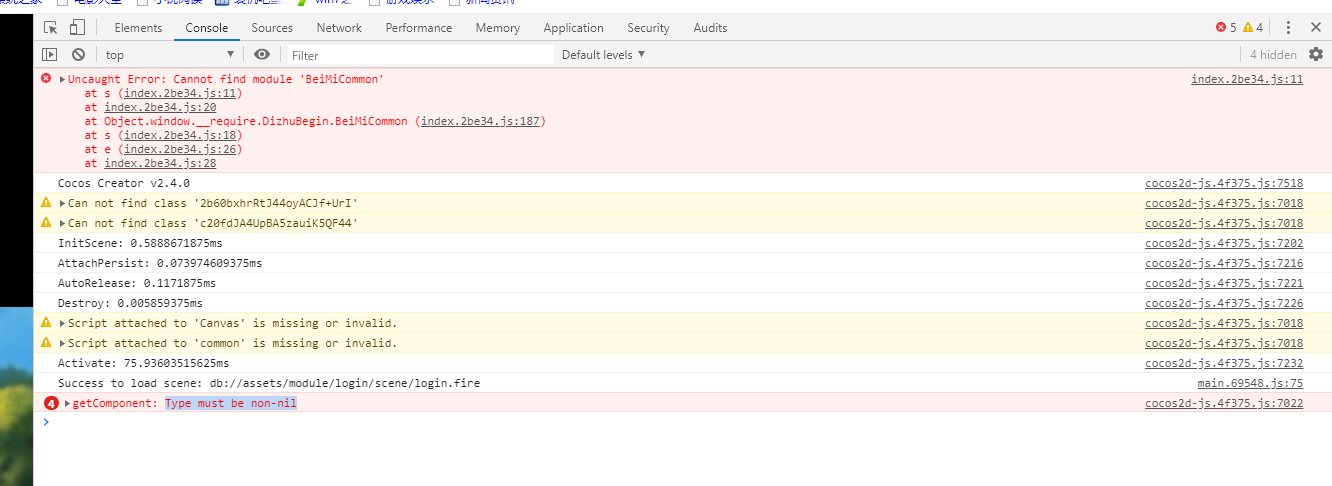
Task: Click the console Filter input field
Action: [420, 55]
